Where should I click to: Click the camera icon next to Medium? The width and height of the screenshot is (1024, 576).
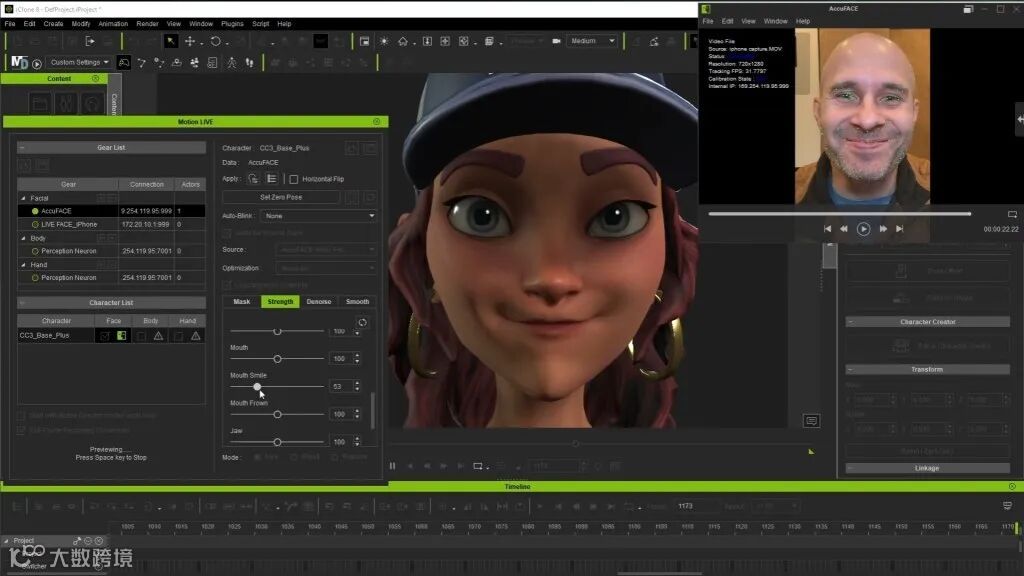pyautogui.click(x=556, y=40)
